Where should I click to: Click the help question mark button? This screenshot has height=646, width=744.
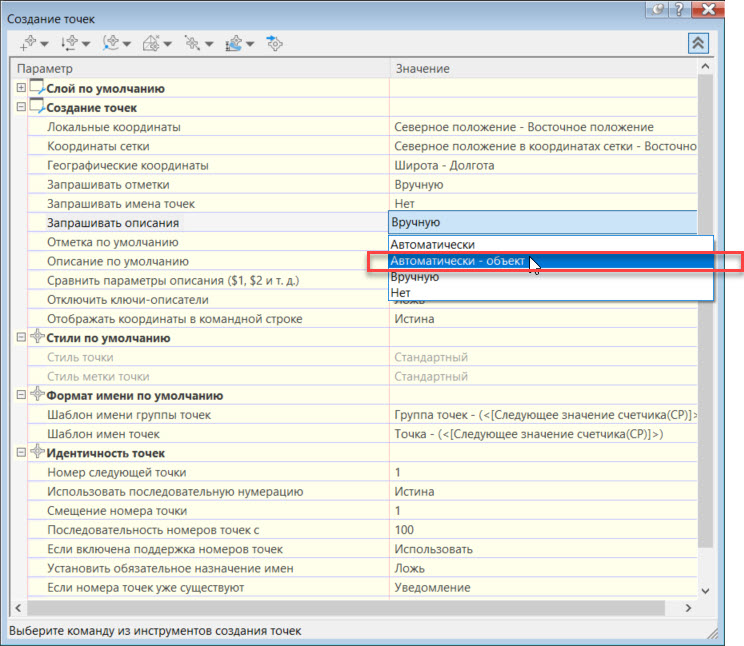click(679, 9)
